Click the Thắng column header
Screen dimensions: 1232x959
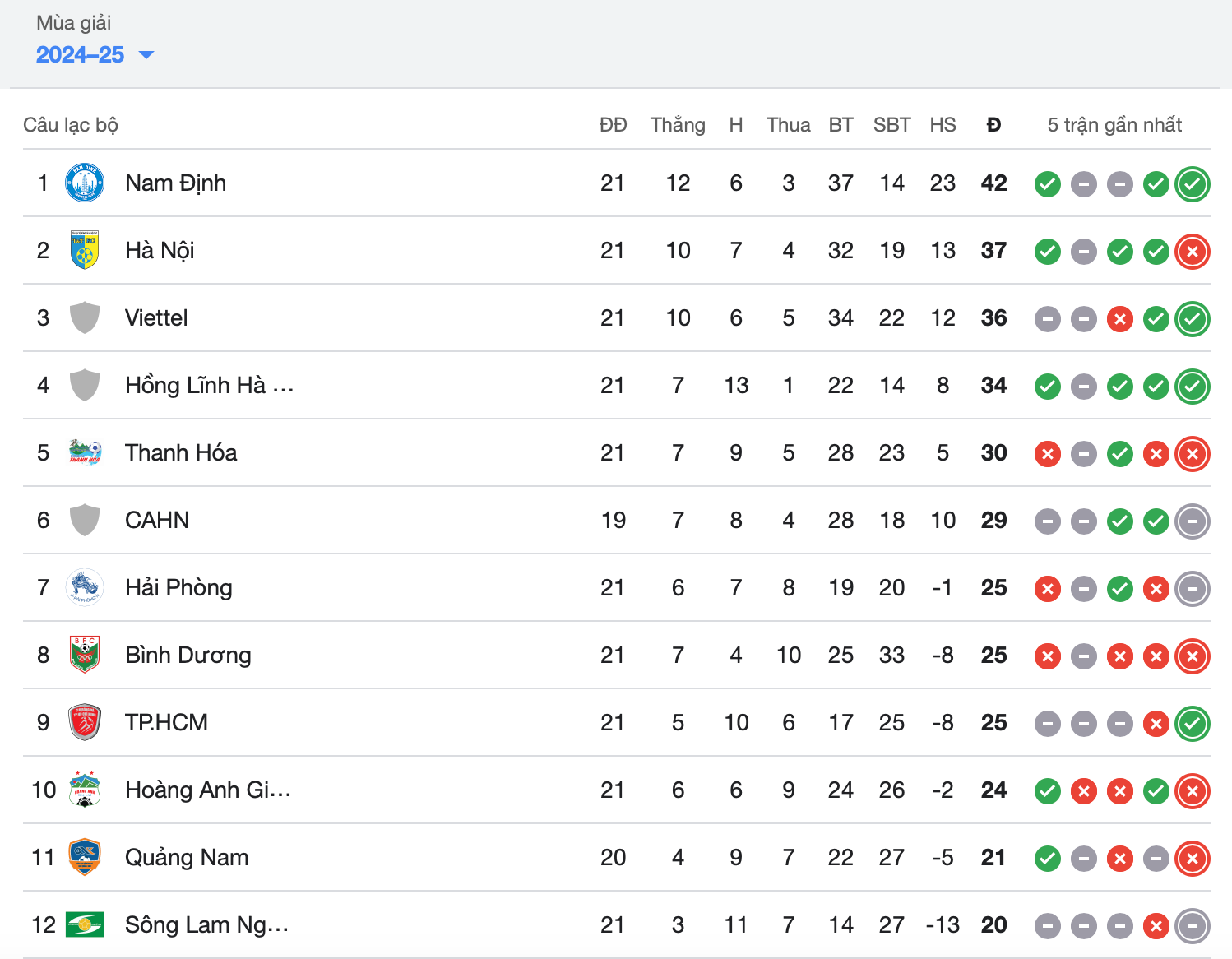678,125
